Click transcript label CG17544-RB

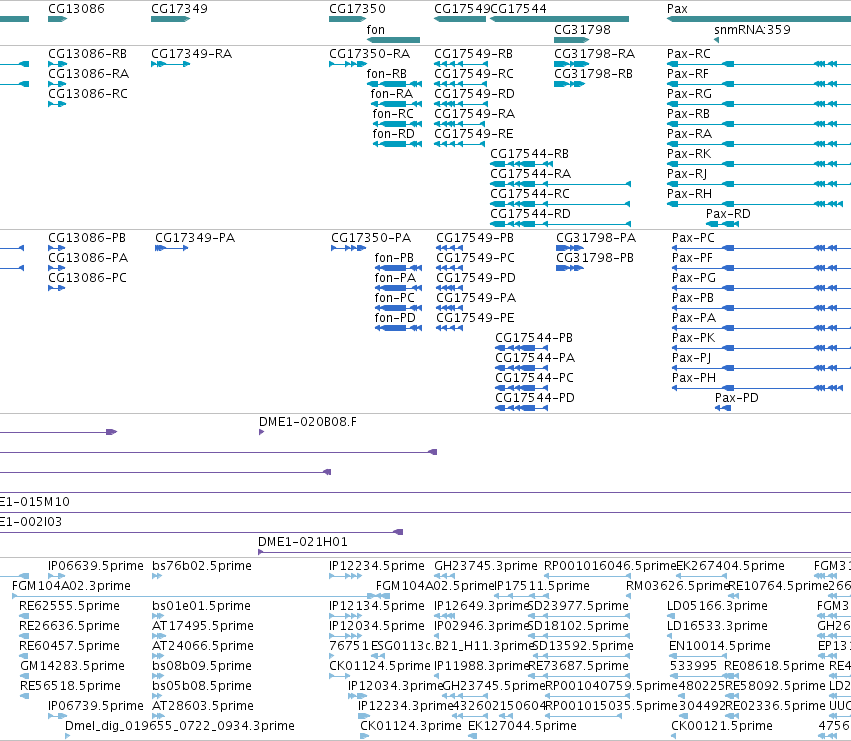530,154
